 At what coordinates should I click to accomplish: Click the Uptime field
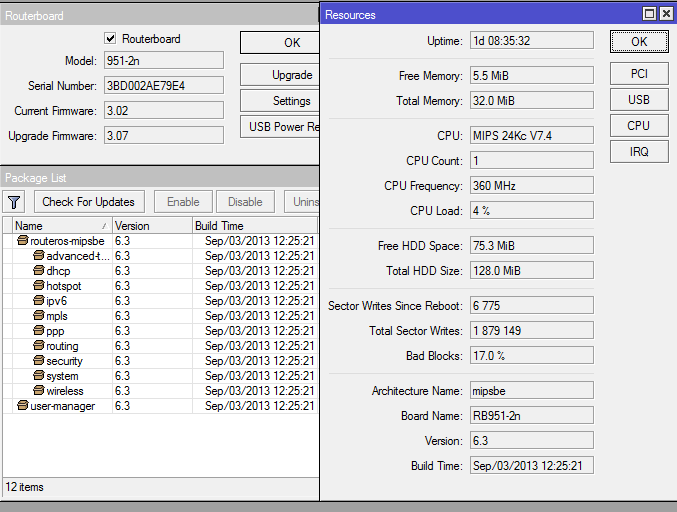tap(532, 41)
